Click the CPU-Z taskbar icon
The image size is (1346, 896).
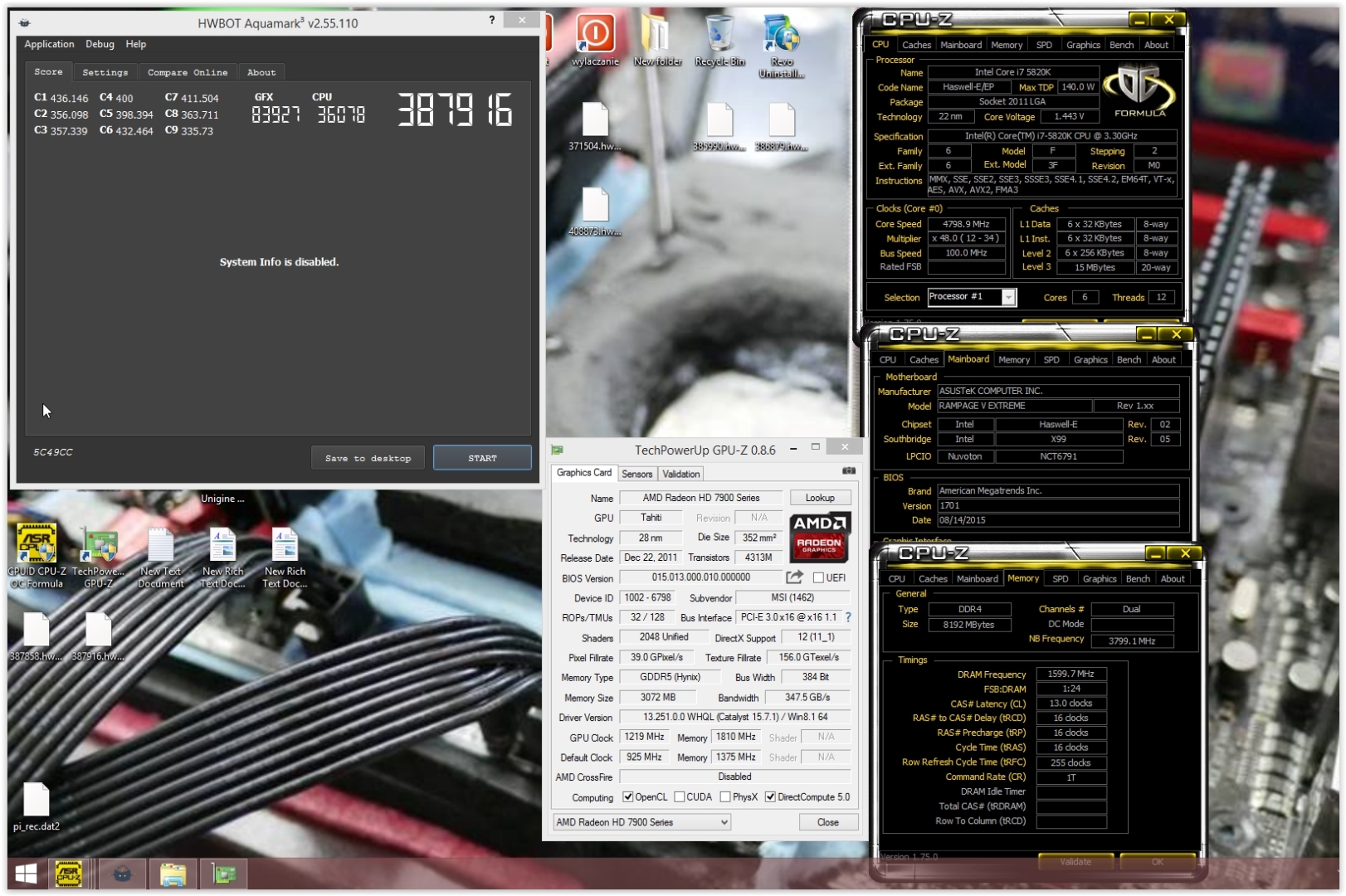point(69,874)
